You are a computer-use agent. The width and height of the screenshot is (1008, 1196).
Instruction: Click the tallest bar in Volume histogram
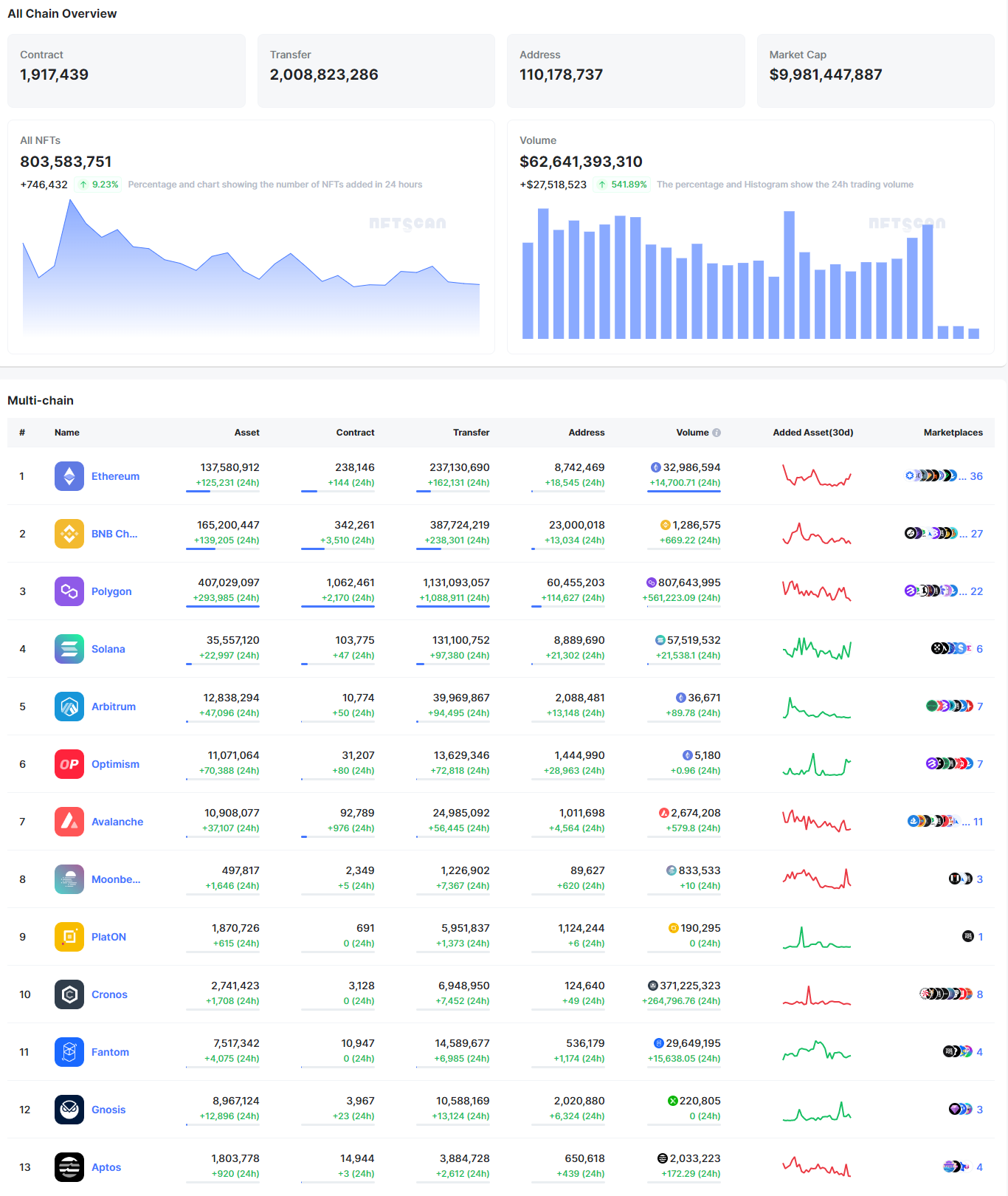pos(543,273)
